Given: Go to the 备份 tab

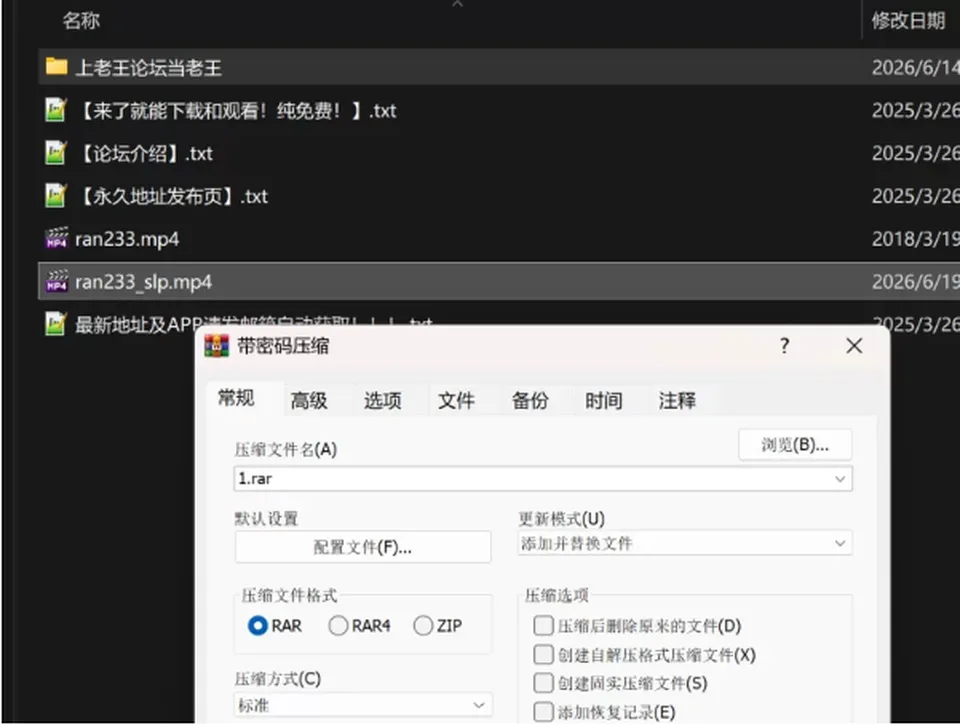Looking at the screenshot, I should [530, 400].
